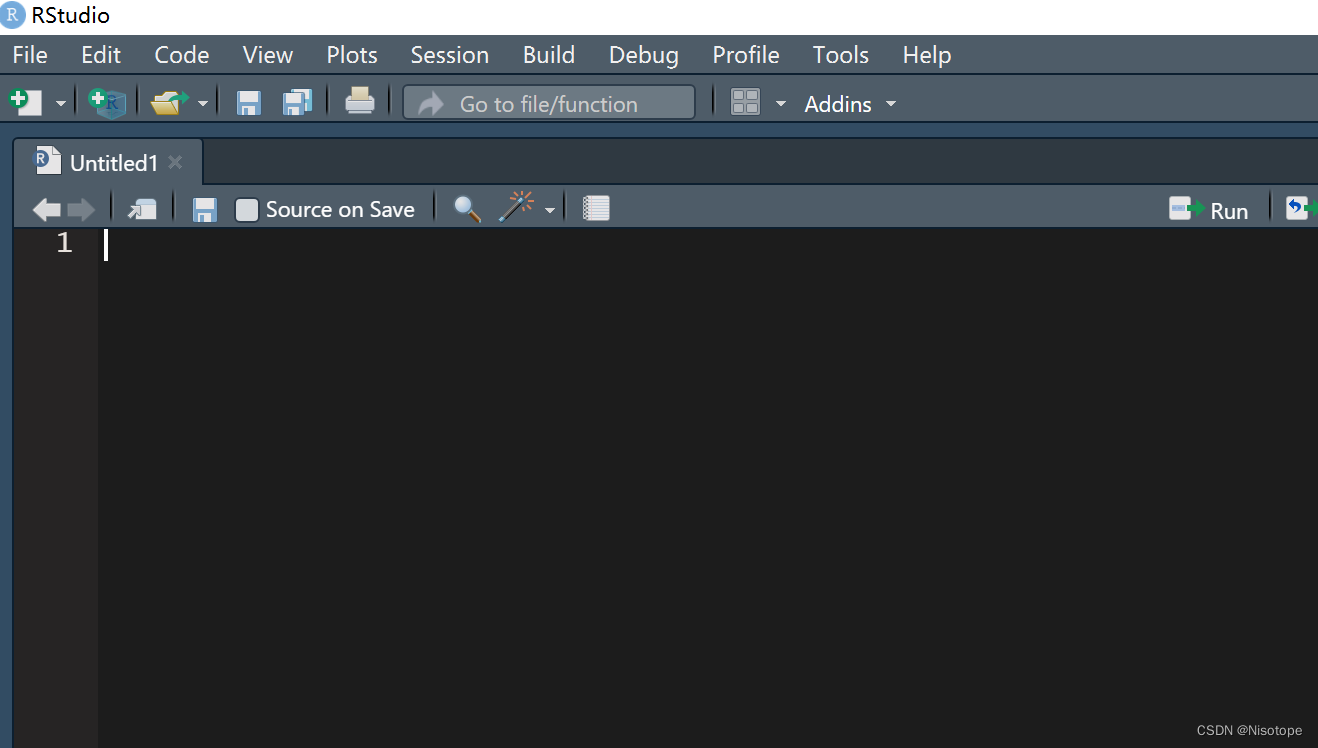This screenshot has height=748, width=1318.
Task: Click line 1 in the code editor
Action: coord(707,244)
